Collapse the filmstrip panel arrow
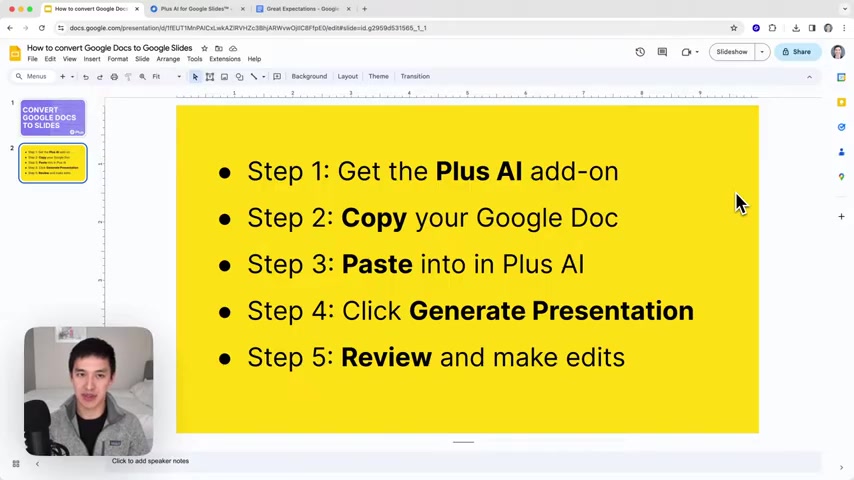This screenshot has height=480, width=854. tap(37, 464)
